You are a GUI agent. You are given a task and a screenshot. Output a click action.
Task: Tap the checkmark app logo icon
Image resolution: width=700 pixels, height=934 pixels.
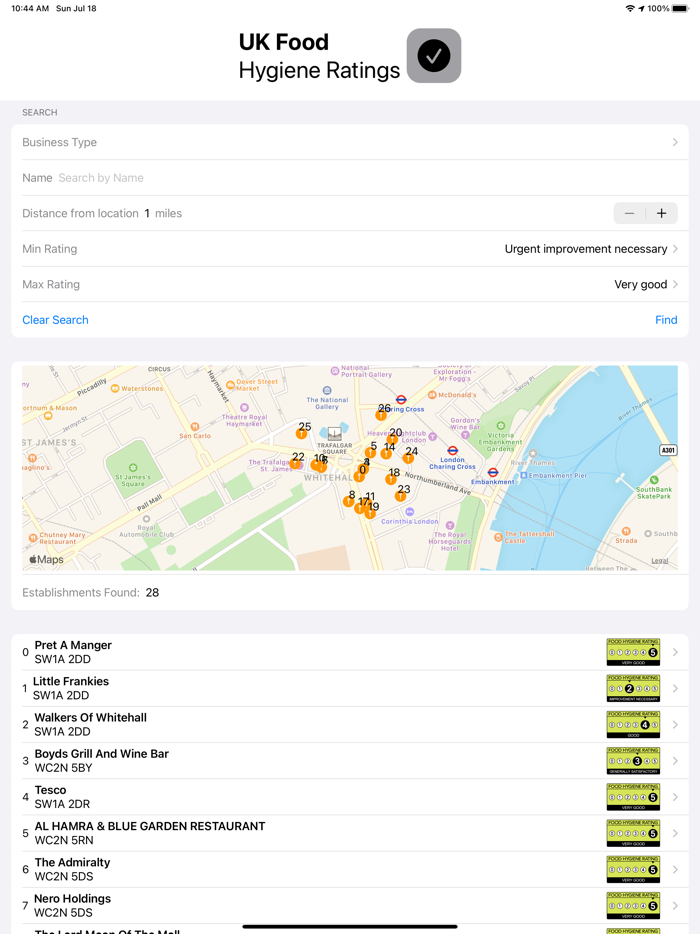tap(434, 55)
